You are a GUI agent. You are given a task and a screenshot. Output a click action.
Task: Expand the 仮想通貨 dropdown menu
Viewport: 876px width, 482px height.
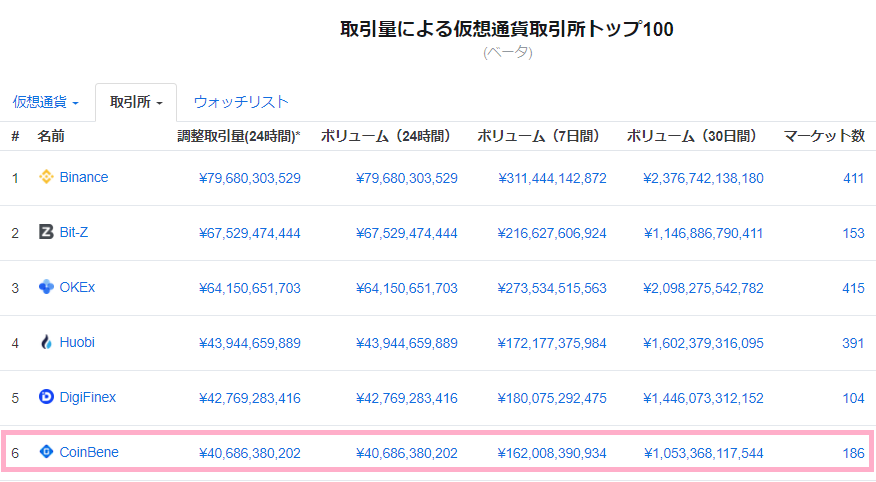[46, 102]
